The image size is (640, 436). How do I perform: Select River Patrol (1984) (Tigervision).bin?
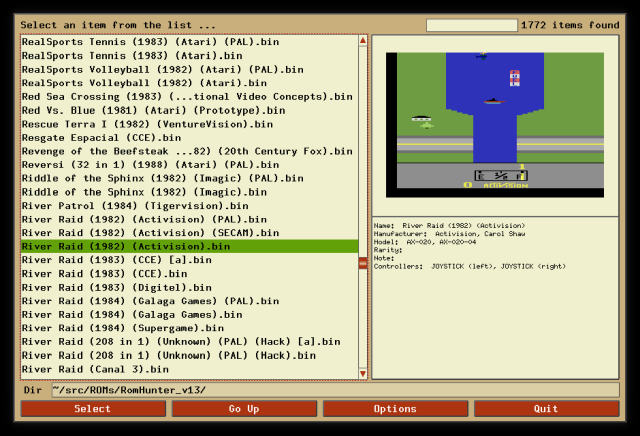189,205
